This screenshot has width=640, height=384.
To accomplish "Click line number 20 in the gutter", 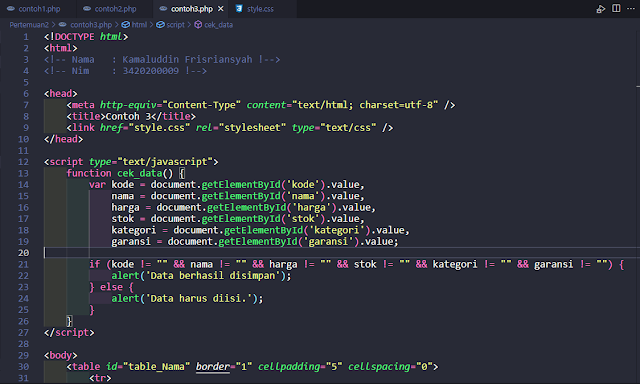I will pos(23,253).
